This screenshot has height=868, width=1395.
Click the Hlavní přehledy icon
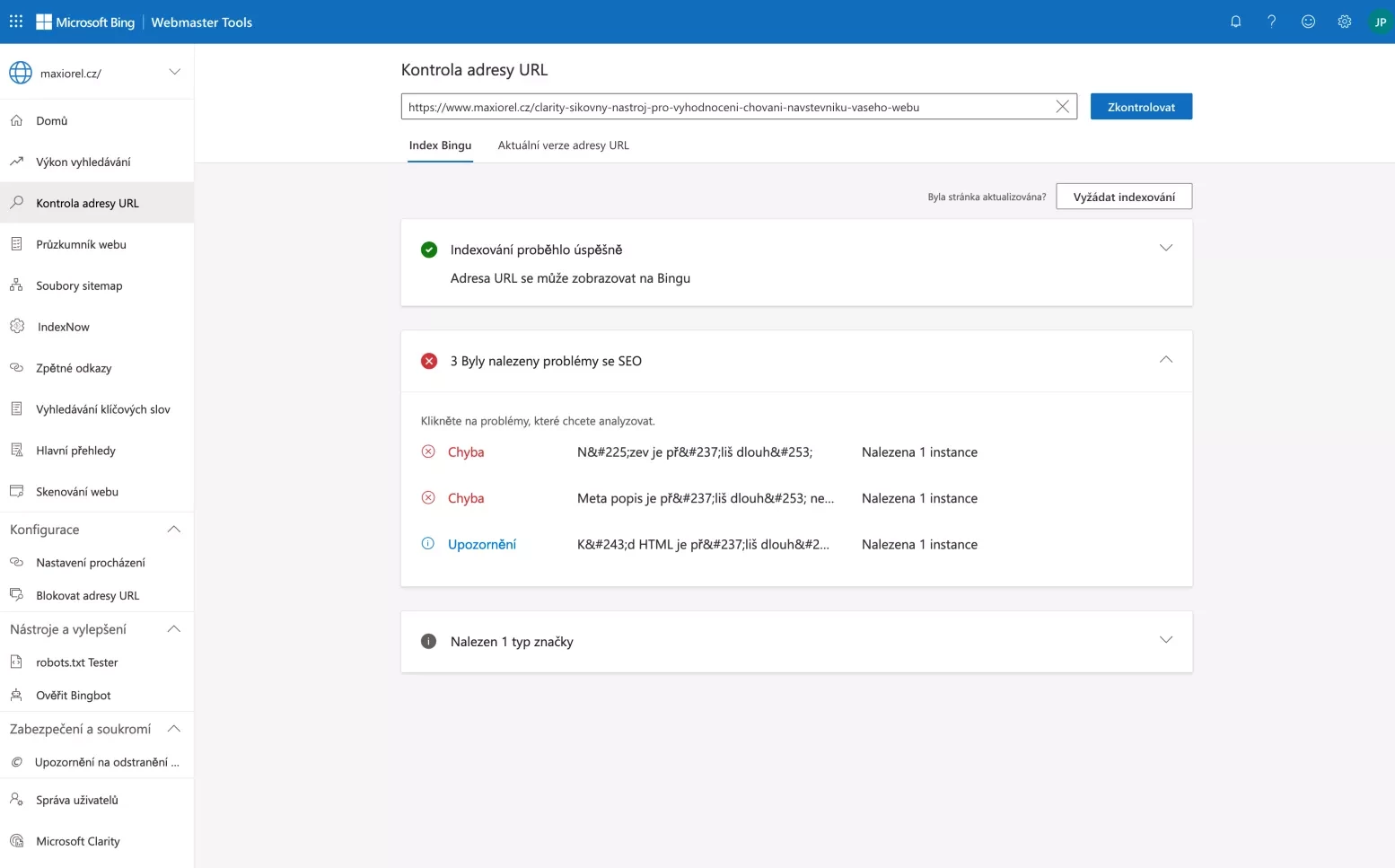tap(16, 451)
